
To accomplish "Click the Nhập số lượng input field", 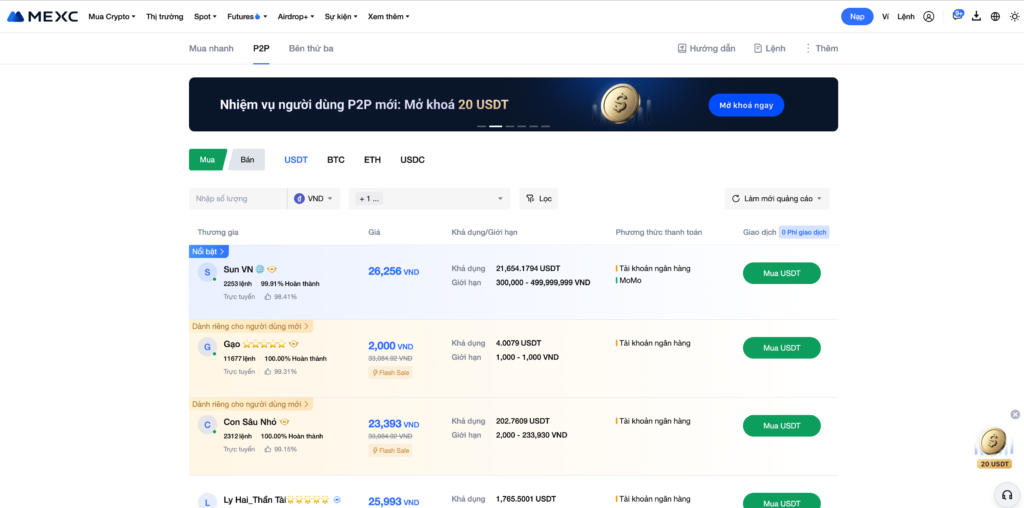I will click(x=236, y=199).
